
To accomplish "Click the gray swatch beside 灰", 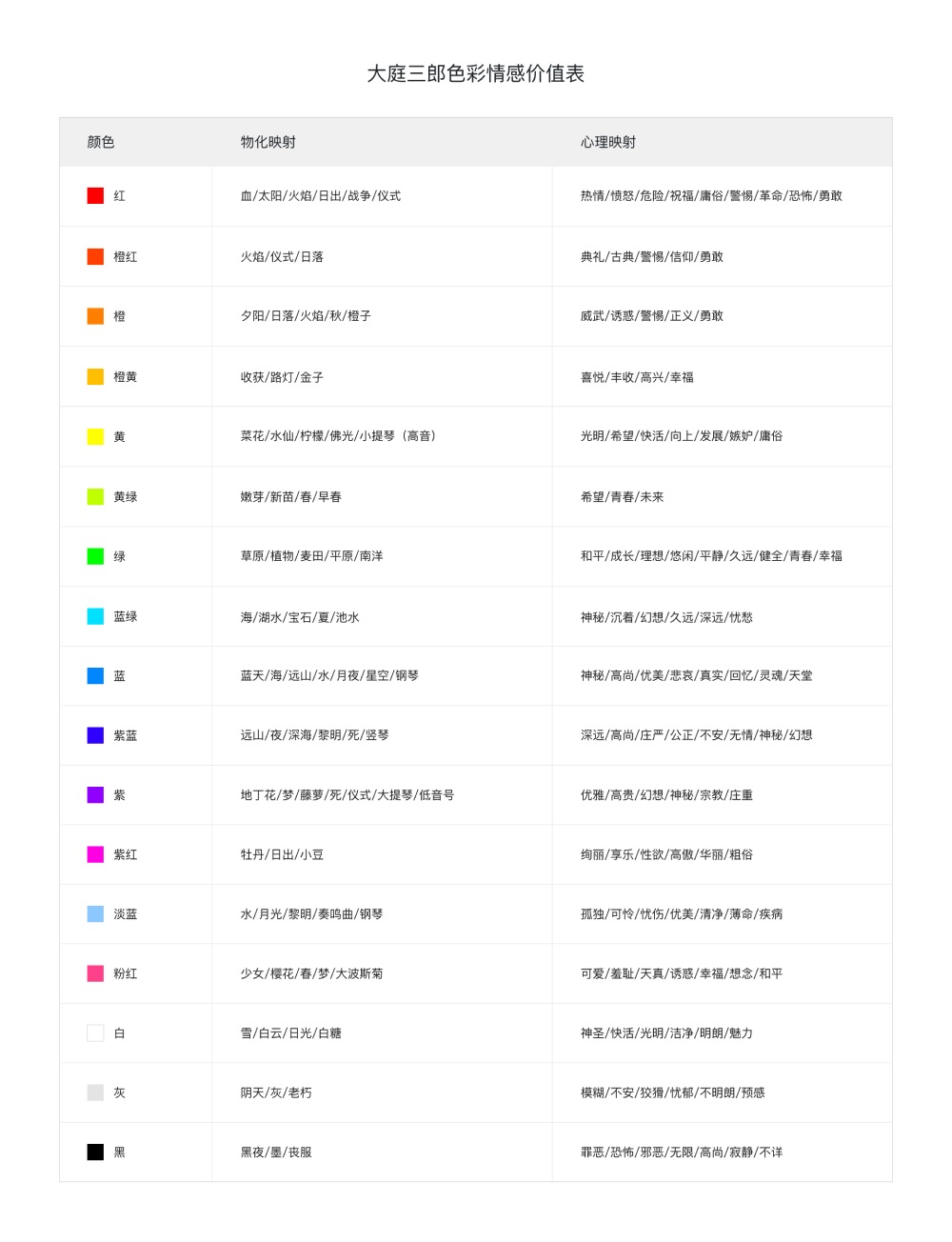I will pyautogui.click(x=95, y=1092).
